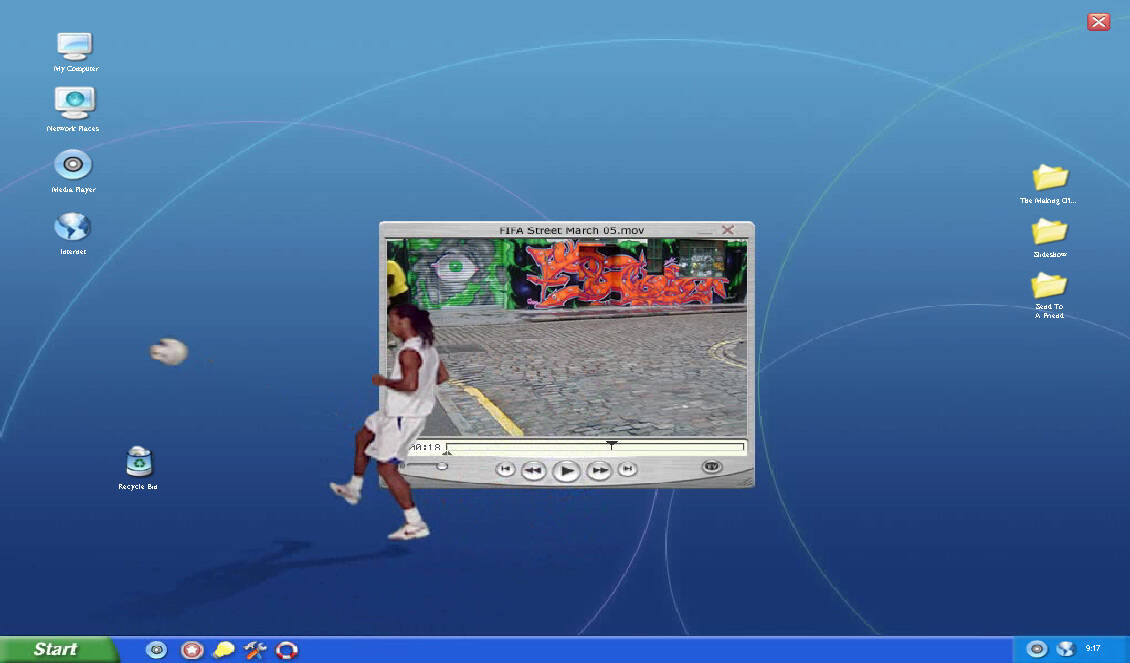Click the lifebuoy help icon in the taskbar
This screenshot has height=663, width=1130.
point(287,650)
